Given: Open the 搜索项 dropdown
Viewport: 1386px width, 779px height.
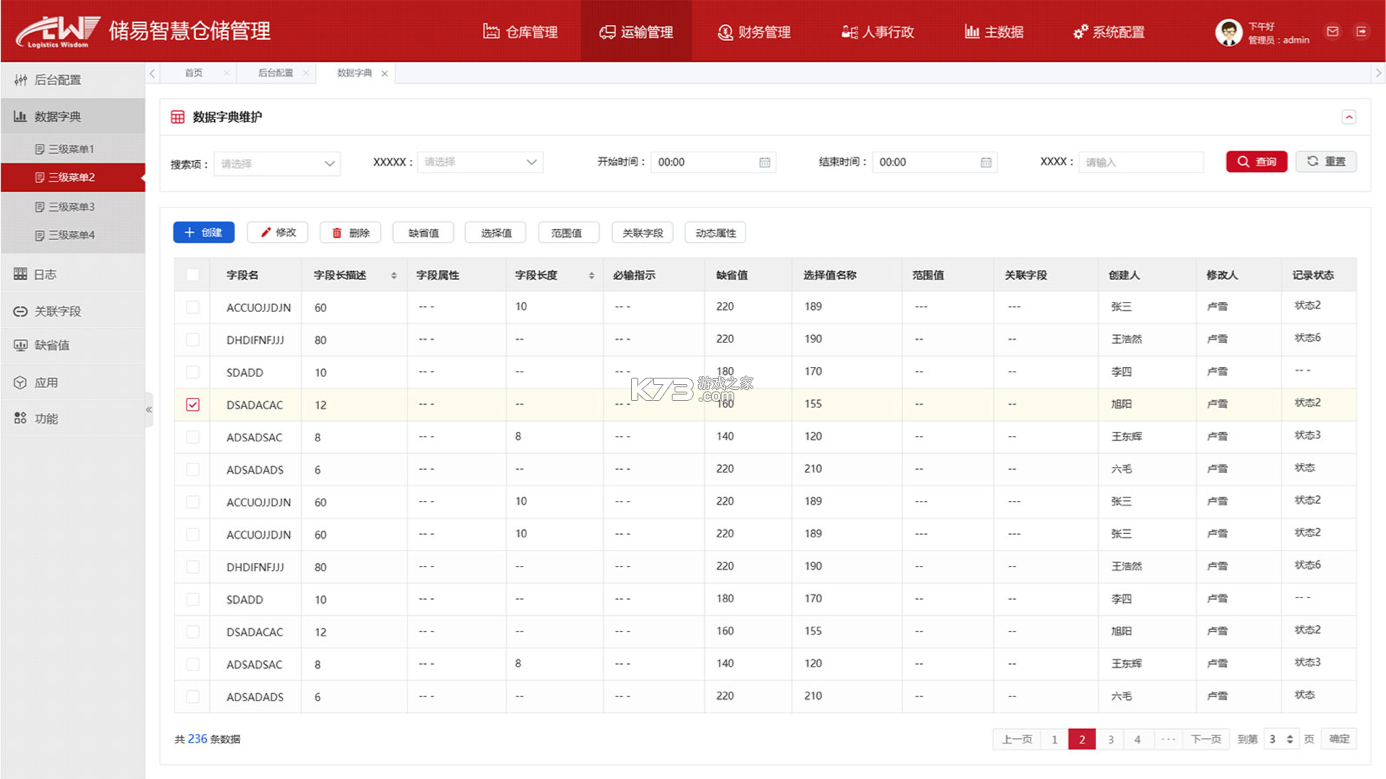Looking at the screenshot, I should click(x=277, y=163).
